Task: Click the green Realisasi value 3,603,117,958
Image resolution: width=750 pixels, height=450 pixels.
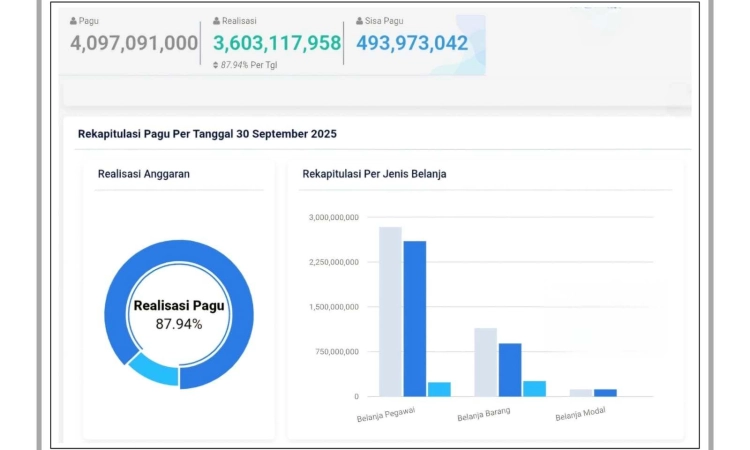Action: pyautogui.click(x=277, y=43)
